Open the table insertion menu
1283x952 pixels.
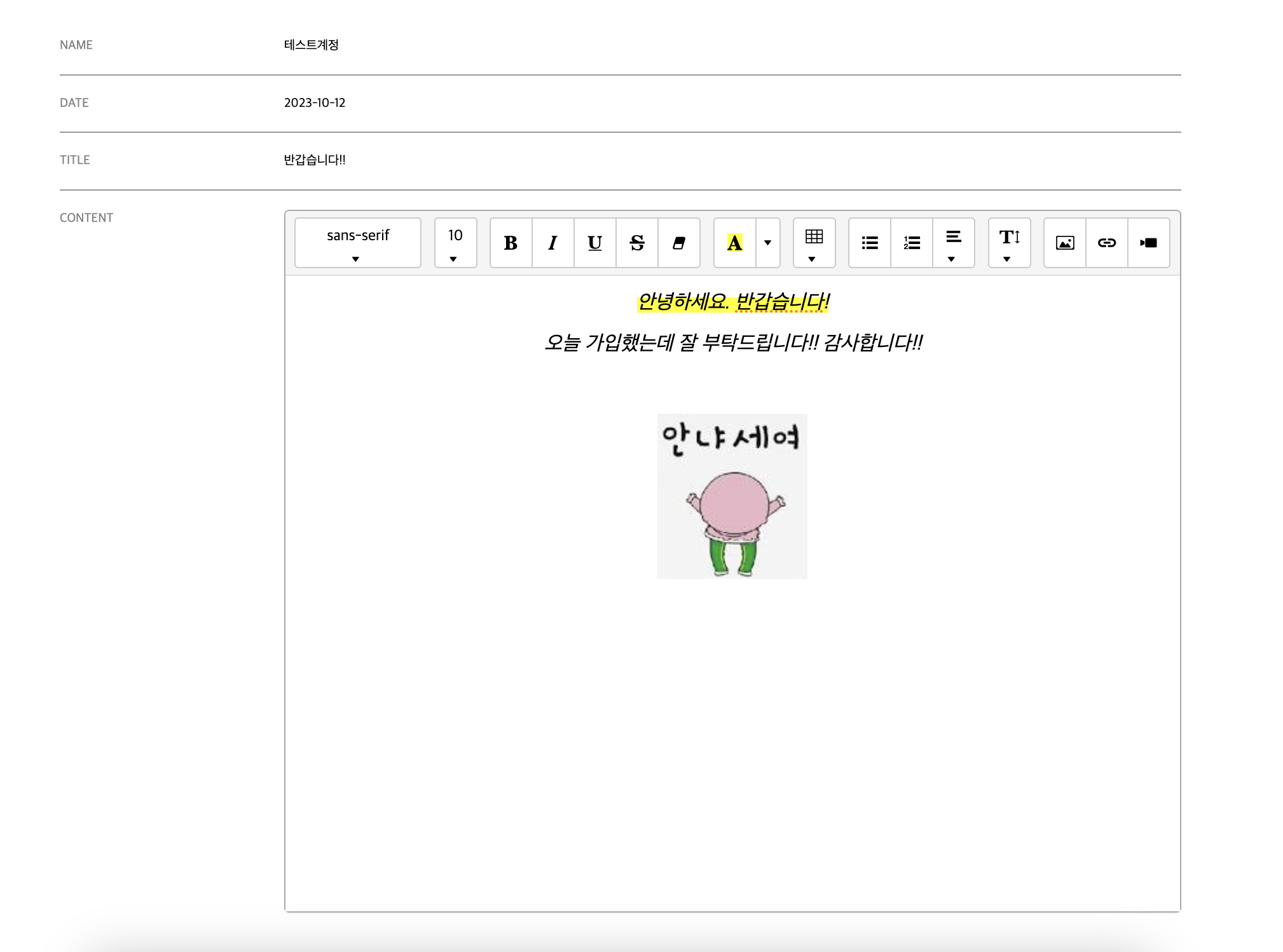pyautogui.click(x=813, y=243)
